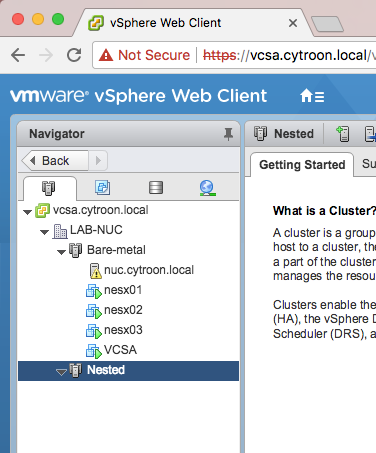The height and width of the screenshot is (453, 376).
Task: Switch to Networking view tab
Action: [208, 188]
